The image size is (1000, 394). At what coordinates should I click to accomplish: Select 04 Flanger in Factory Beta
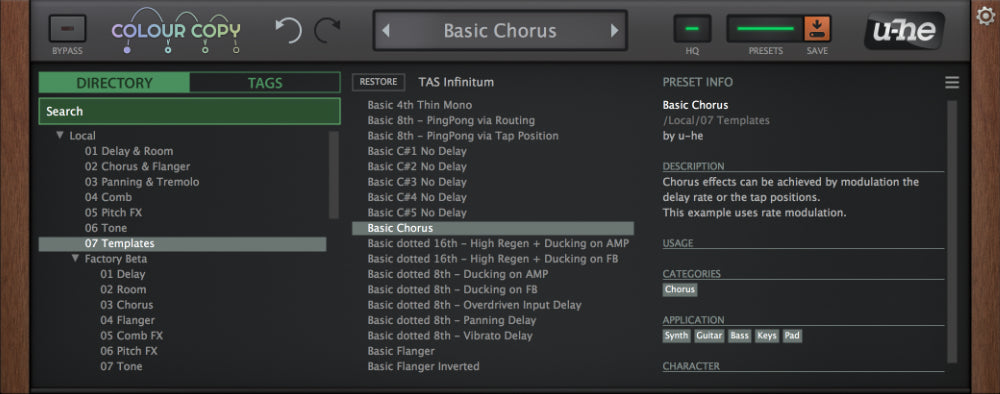coord(127,320)
